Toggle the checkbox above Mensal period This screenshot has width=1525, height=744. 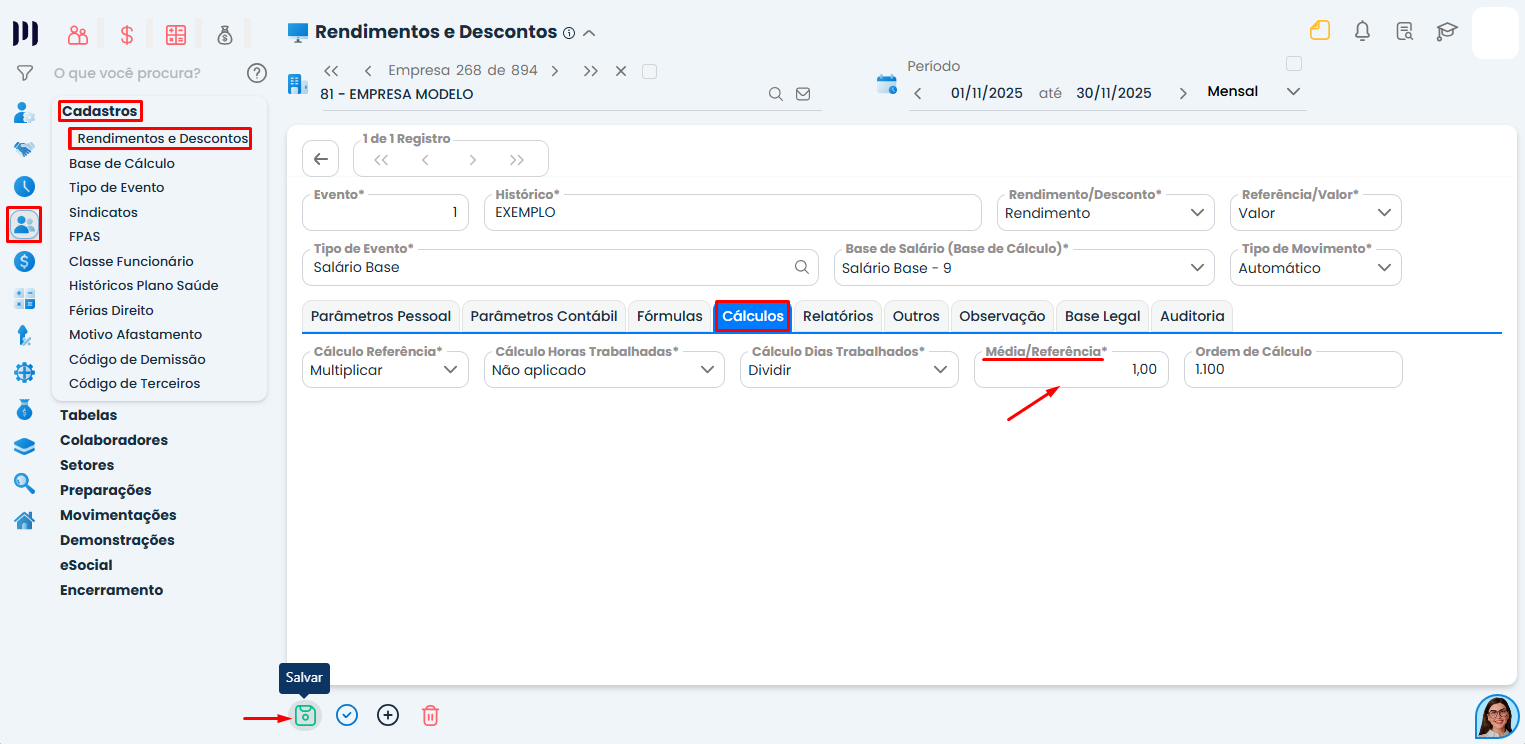pos(1293,64)
